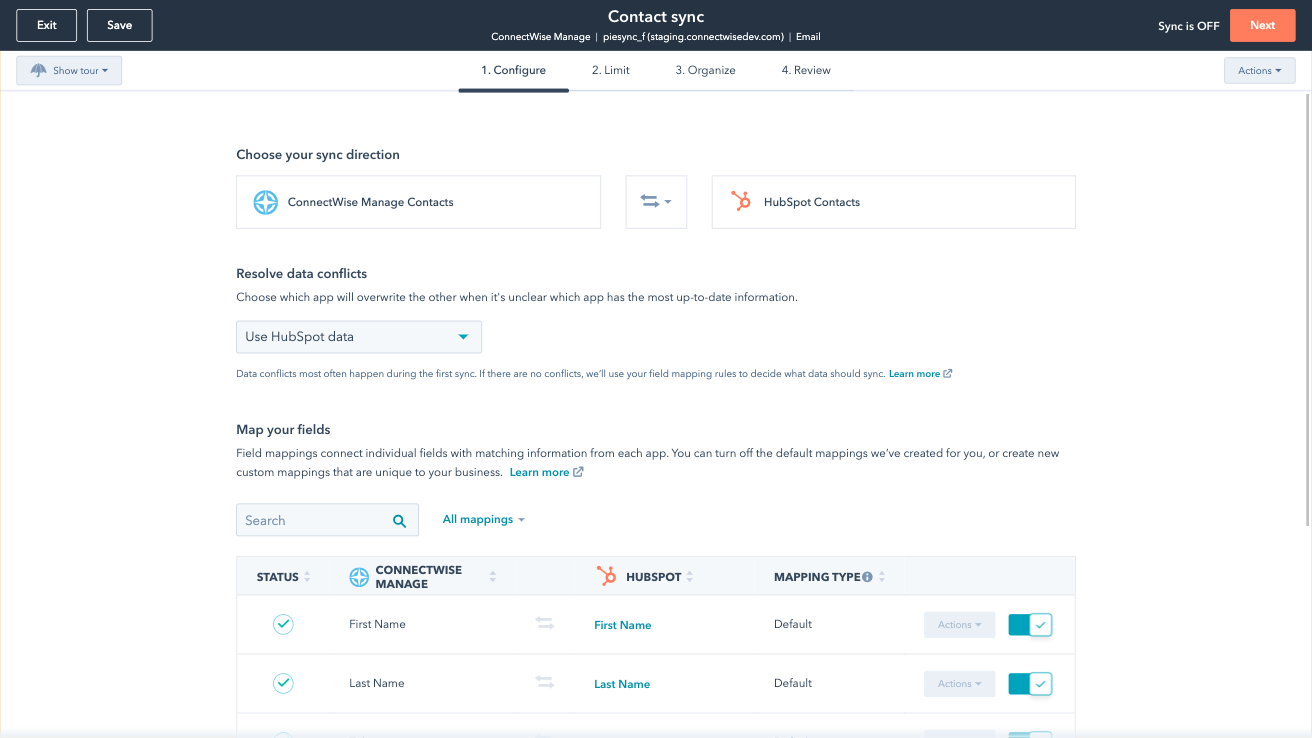This screenshot has height=738, width=1312.
Task: Click the magnifier icon in search field
Action: point(399,521)
